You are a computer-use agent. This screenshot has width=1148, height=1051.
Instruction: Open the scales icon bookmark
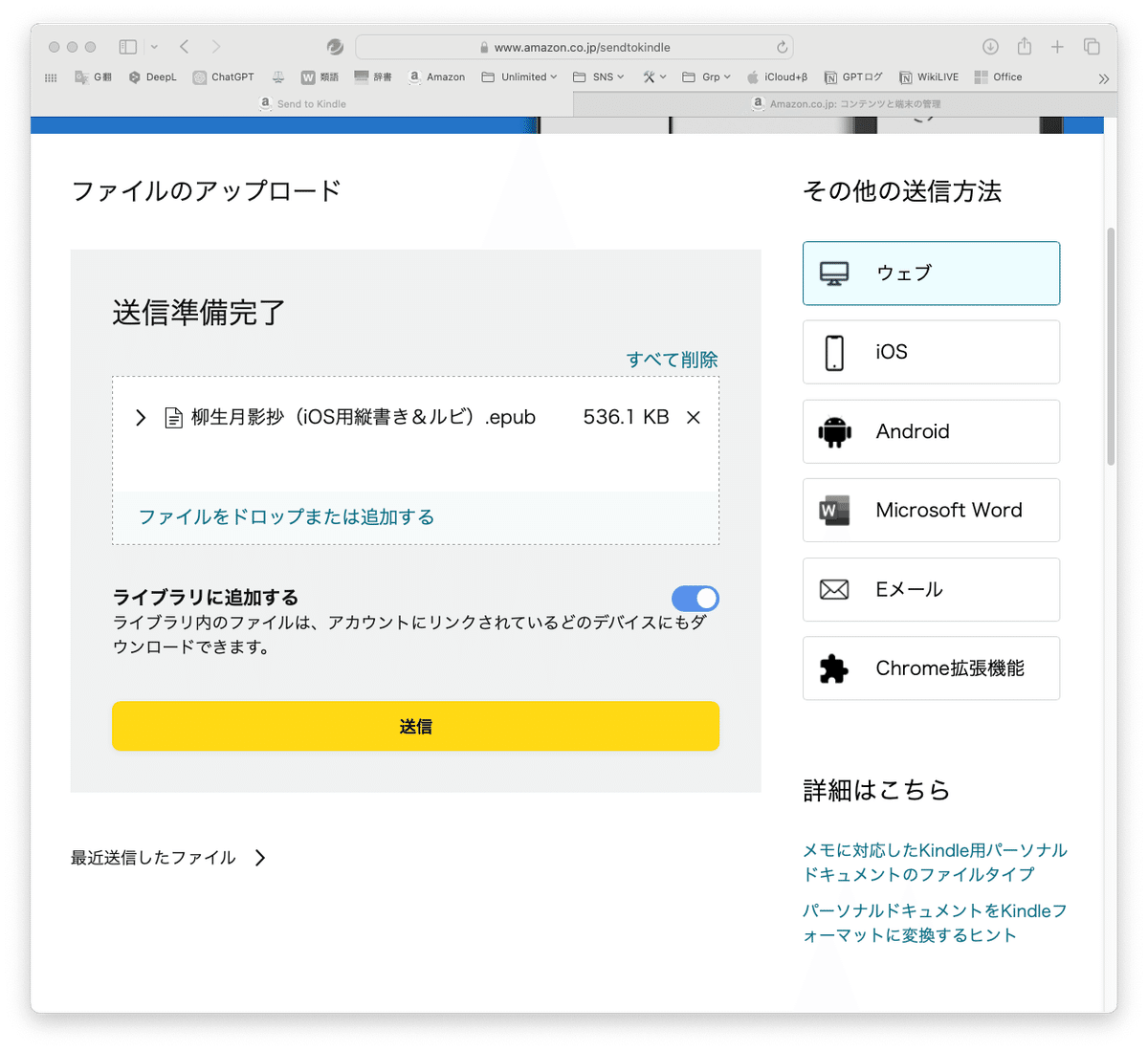click(278, 77)
